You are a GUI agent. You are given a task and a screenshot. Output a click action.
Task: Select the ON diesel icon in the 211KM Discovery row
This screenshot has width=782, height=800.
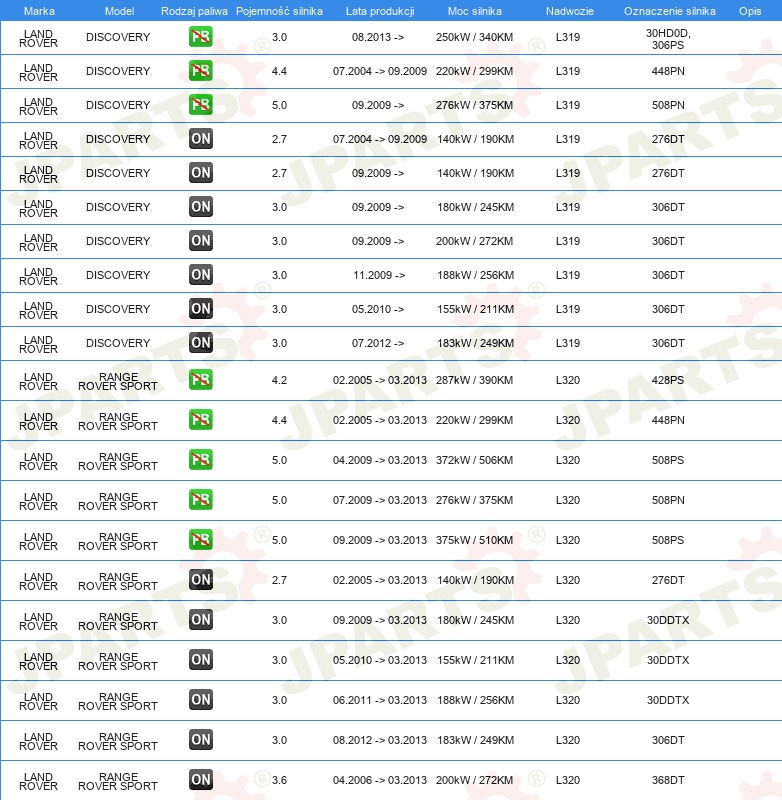coord(200,309)
